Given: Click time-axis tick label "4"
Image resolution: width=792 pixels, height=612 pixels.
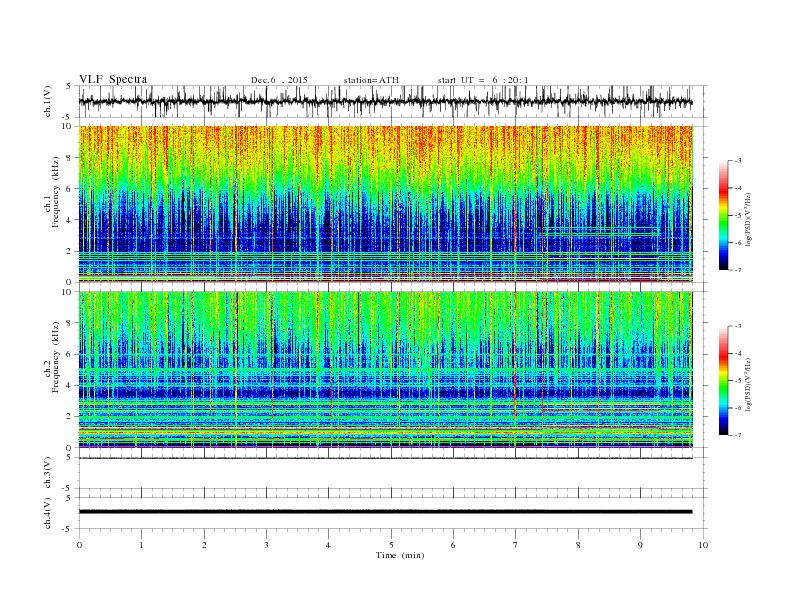Looking at the screenshot, I should pos(329,545).
